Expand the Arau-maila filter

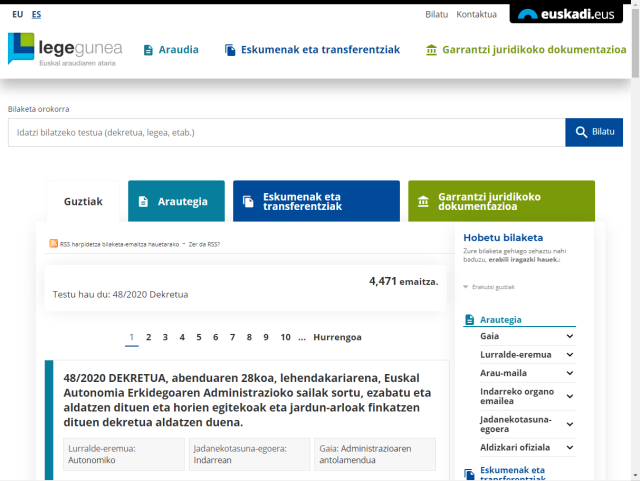(x=570, y=373)
